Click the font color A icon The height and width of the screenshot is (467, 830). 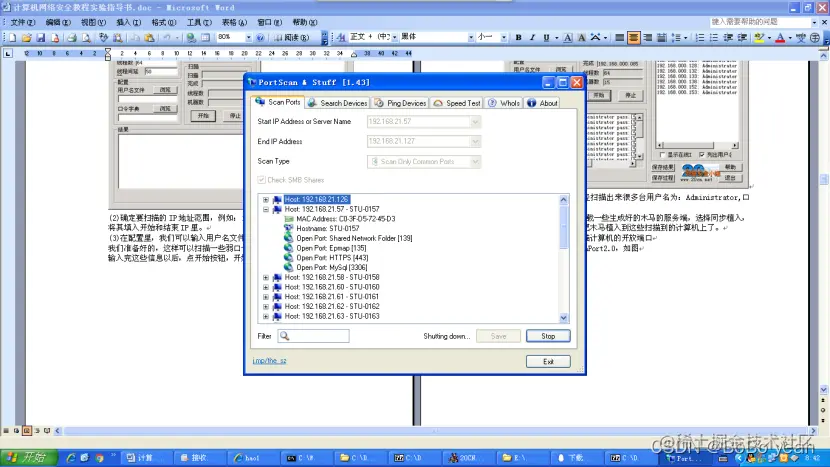[x=780, y=38]
